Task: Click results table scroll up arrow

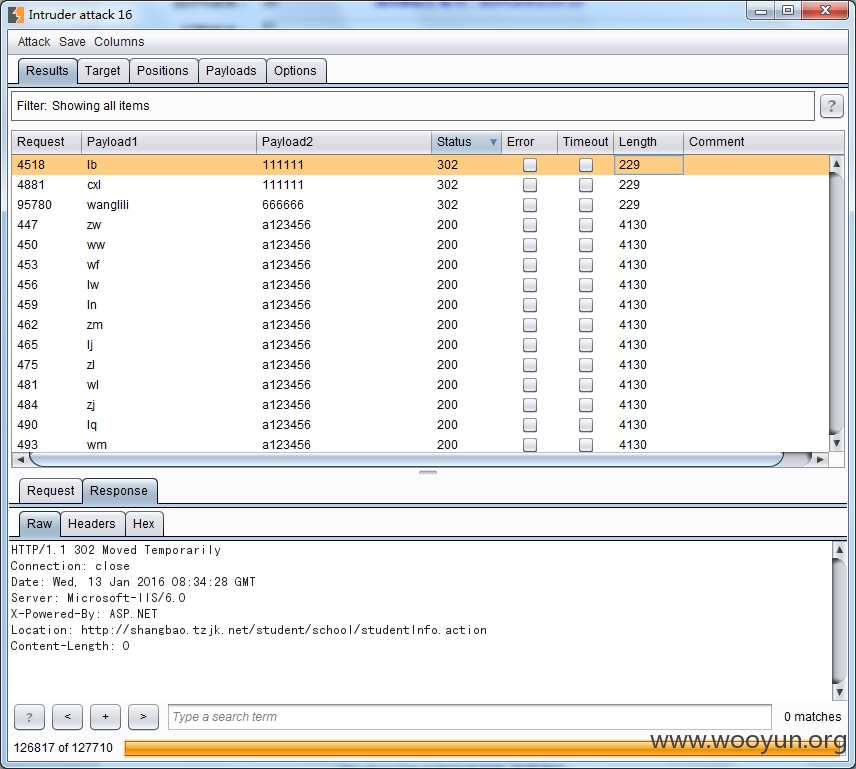Action: pos(836,163)
